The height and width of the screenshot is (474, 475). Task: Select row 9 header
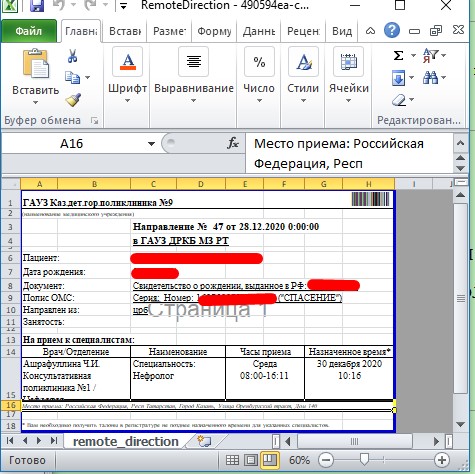11,298
